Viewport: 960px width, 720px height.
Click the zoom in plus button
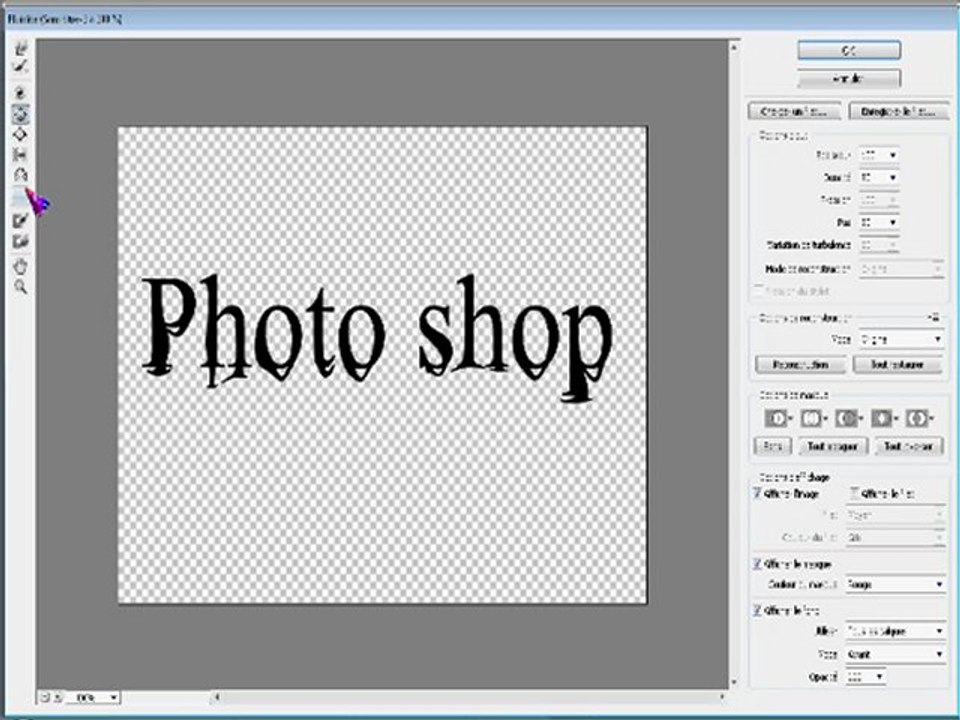tap(58, 697)
